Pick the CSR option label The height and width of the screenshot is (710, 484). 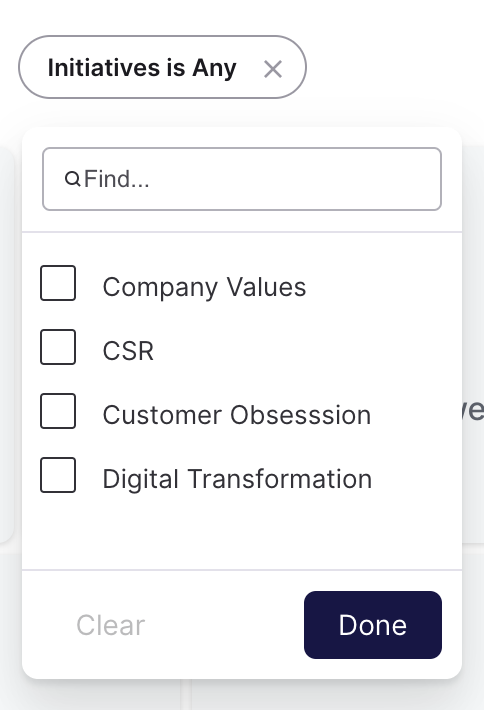coord(128,351)
